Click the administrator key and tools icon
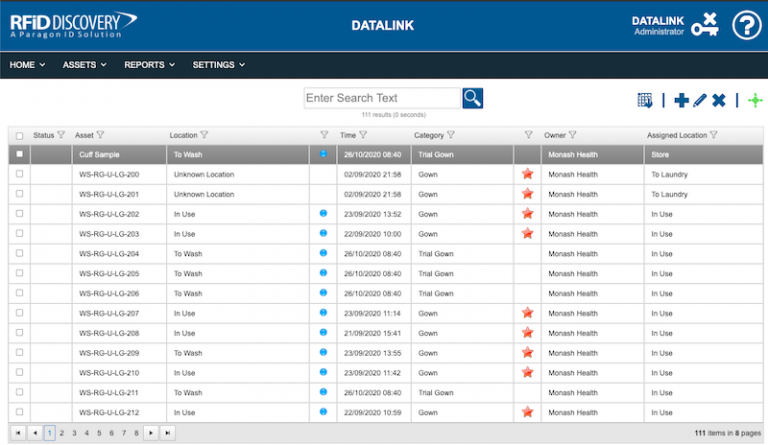 704,25
